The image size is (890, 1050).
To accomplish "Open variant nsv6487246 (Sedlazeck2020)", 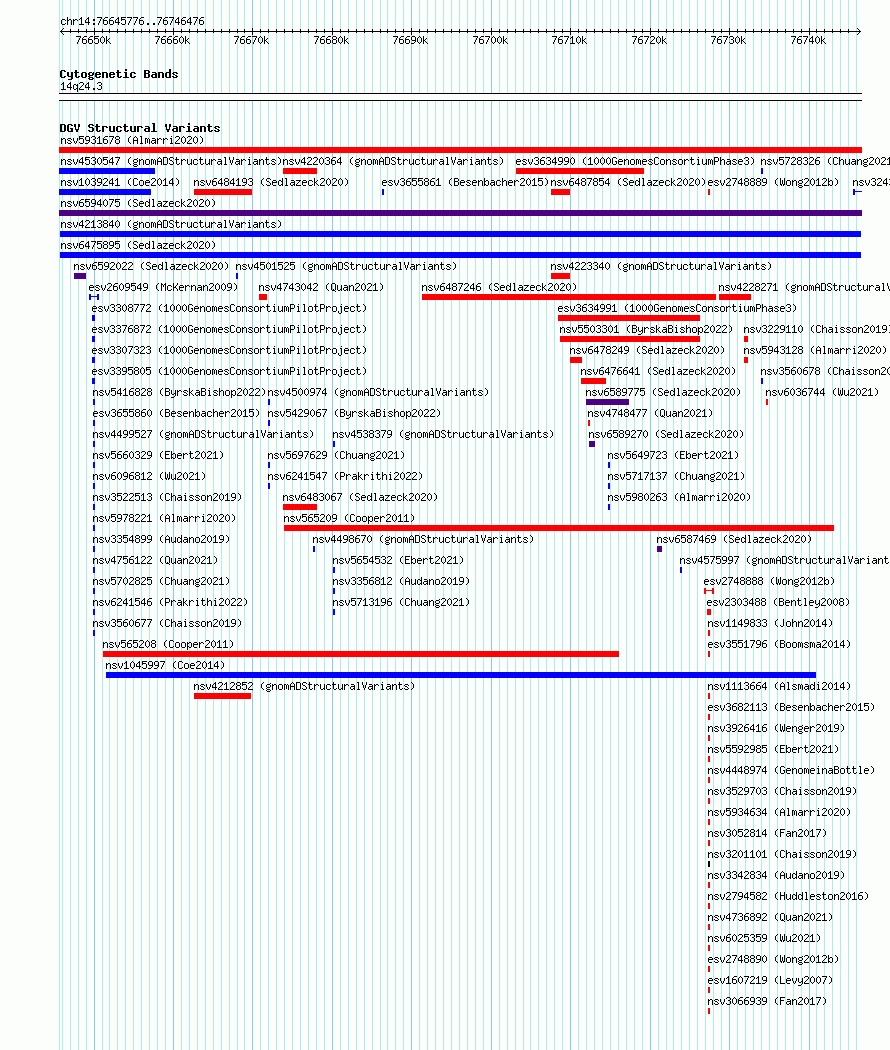I will click(x=499, y=287).
